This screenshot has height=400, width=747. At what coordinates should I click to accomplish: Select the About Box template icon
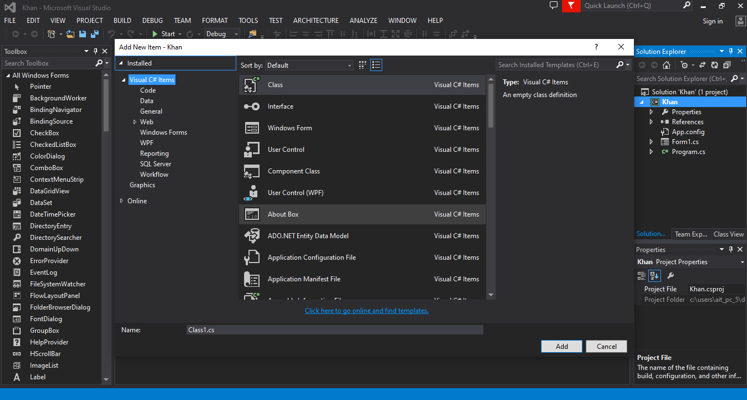pyautogui.click(x=252, y=214)
